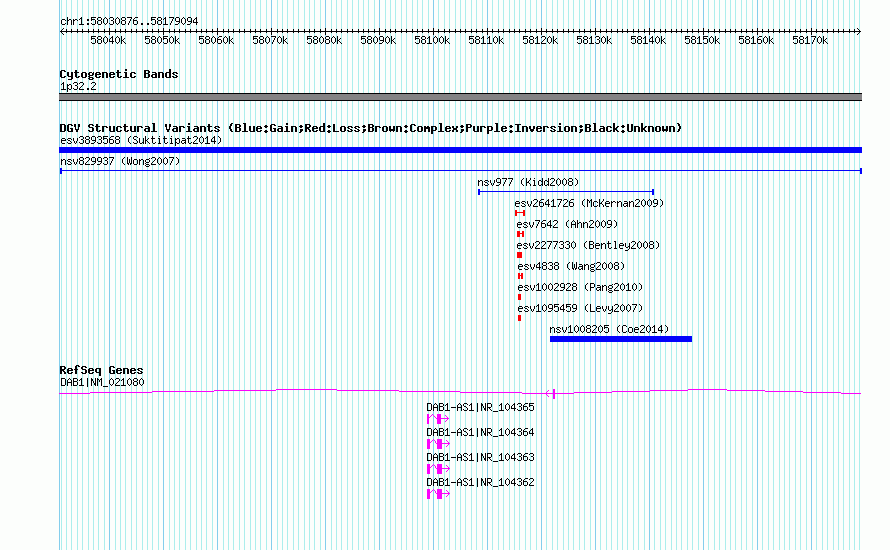
Task: Select the DAB1-AS1 NR_104364 gene glyph
Action: (438, 444)
